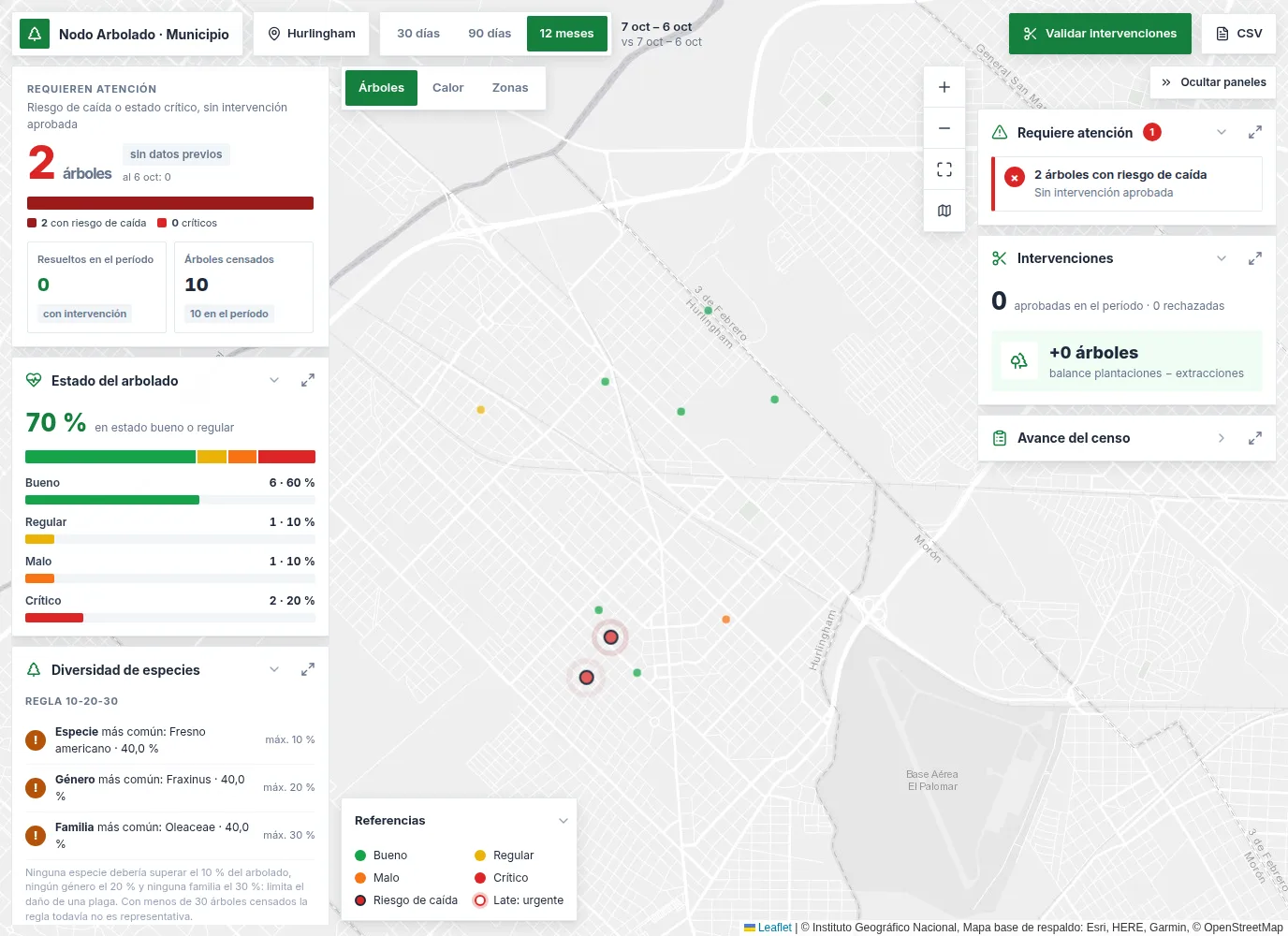1288x936 pixels.
Task: Maximize the Requiere atención panel
Action: coord(1255,132)
